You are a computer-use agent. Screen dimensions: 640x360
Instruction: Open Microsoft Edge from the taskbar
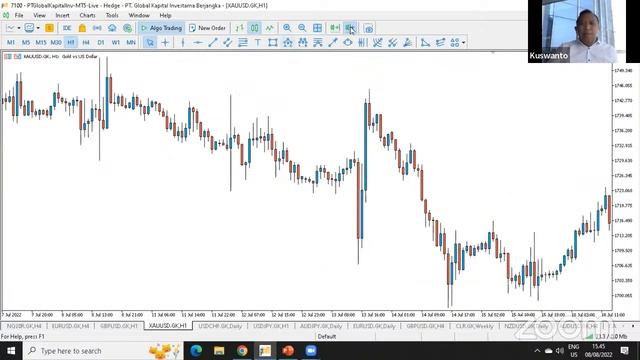[x=196, y=351]
